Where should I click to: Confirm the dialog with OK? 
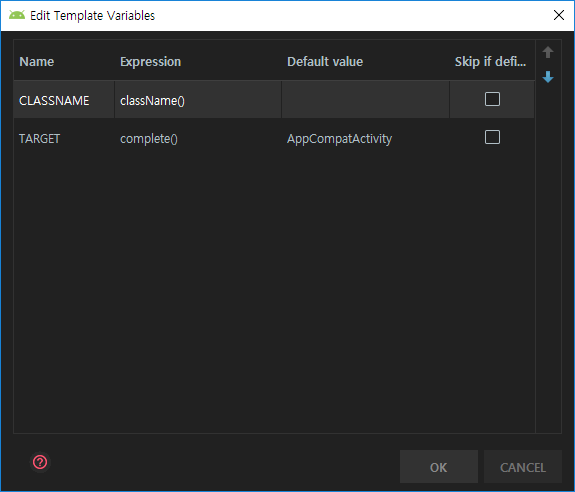pos(439,467)
